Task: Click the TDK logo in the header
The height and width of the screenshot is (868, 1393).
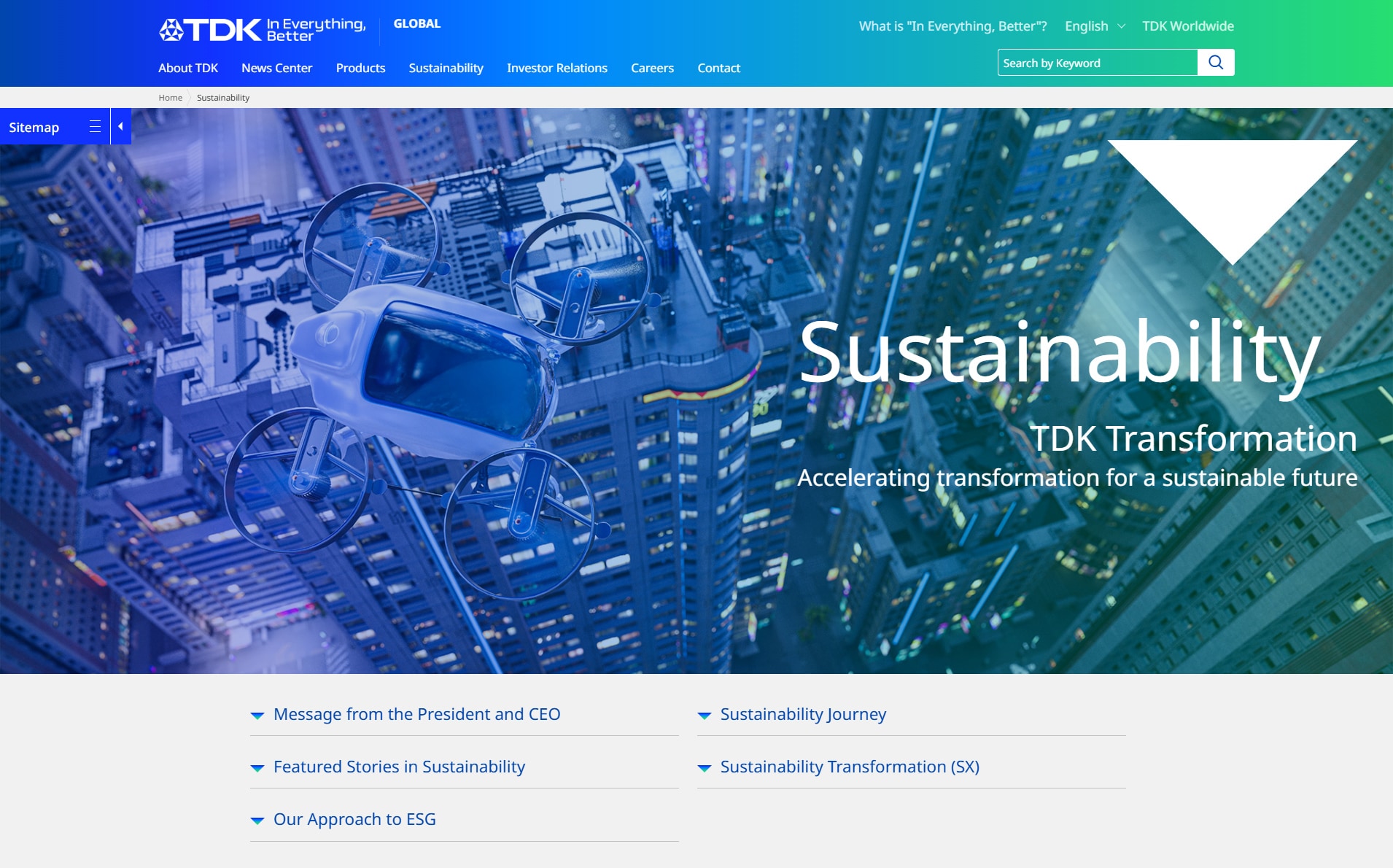Action: [x=210, y=30]
